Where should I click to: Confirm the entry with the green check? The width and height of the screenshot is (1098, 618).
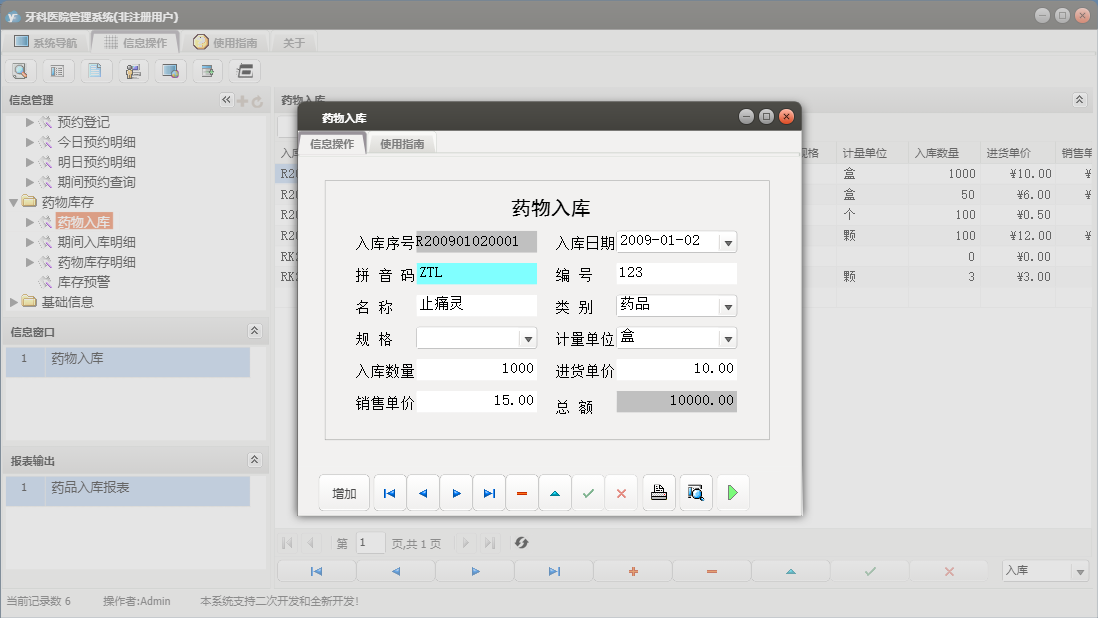(588, 492)
